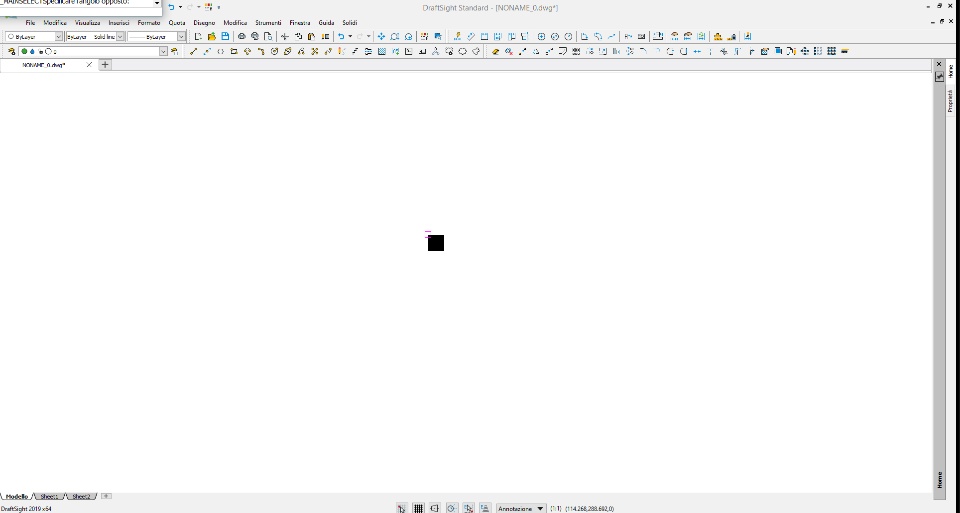Toggle Grid display in status bar
Image resolution: width=960 pixels, height=513 pixels.
click(418, 508)
